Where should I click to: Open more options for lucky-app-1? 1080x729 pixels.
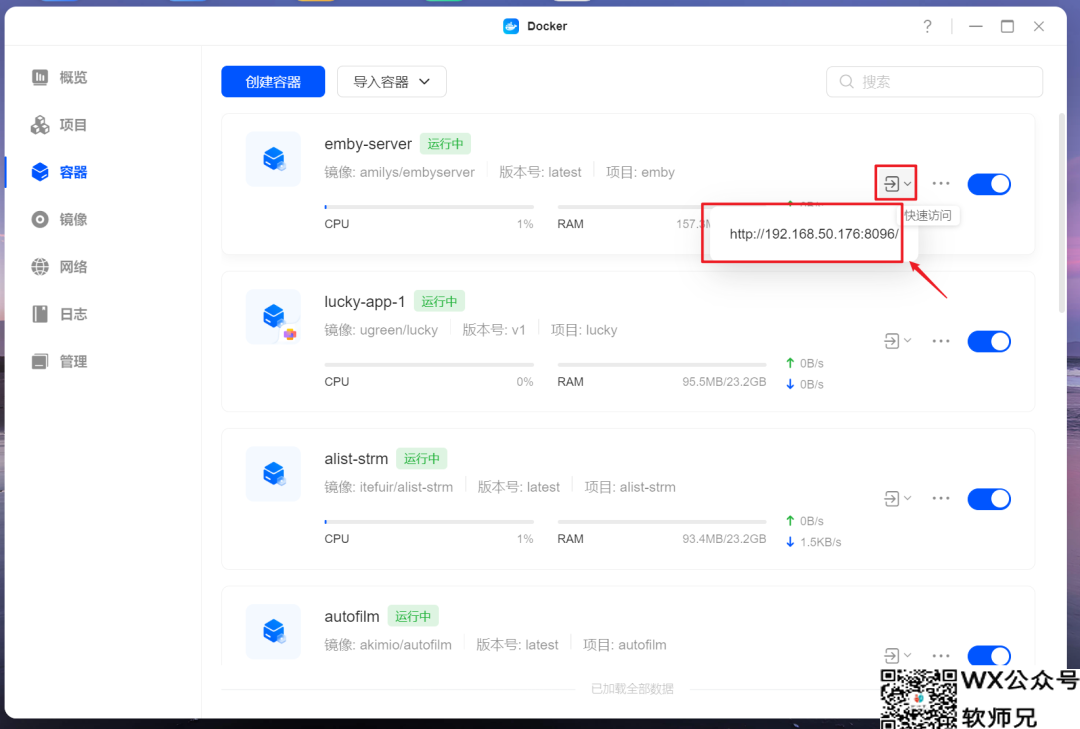pos(941,341)
